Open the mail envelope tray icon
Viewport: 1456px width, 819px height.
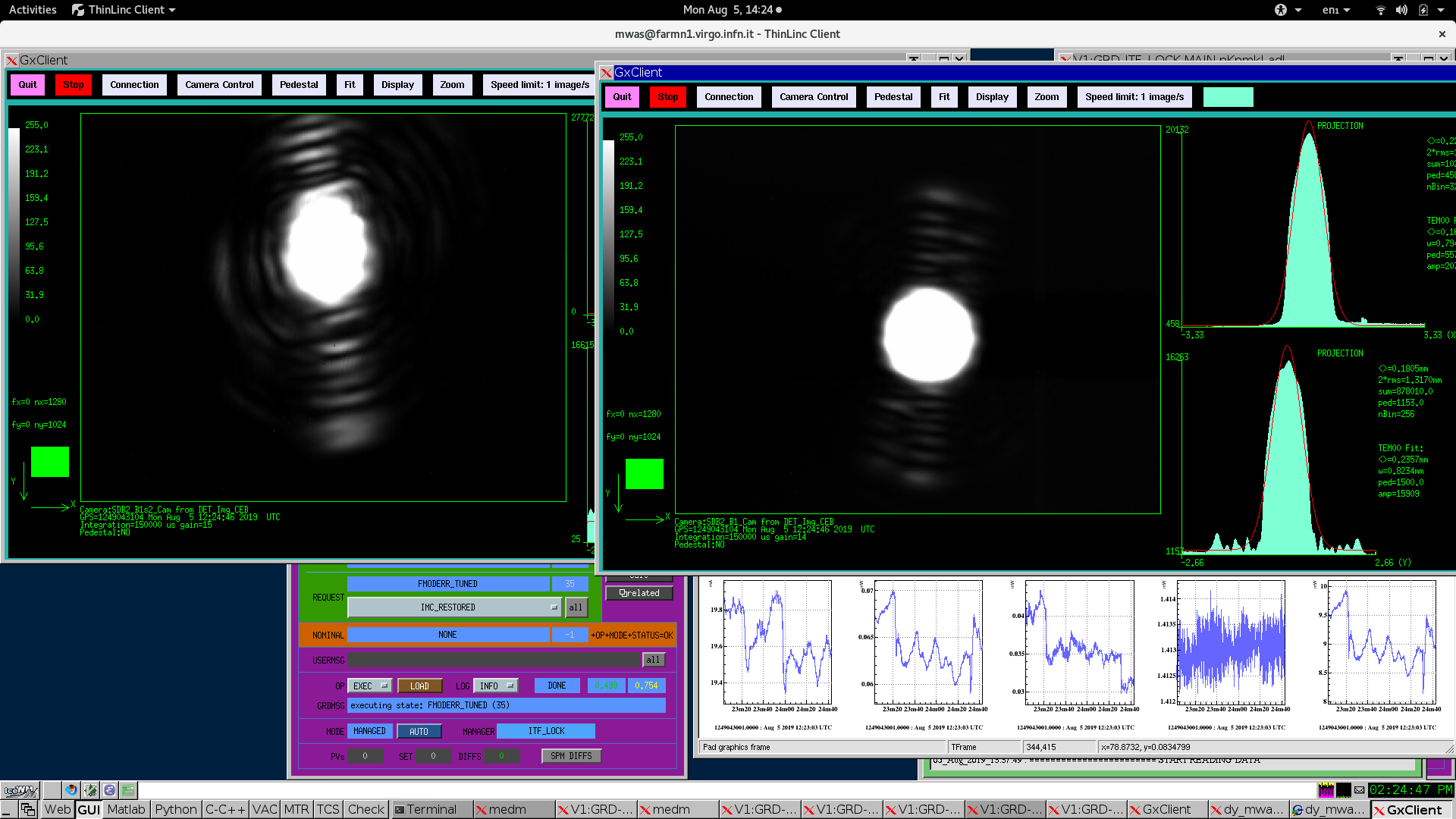pos(1360,790)
